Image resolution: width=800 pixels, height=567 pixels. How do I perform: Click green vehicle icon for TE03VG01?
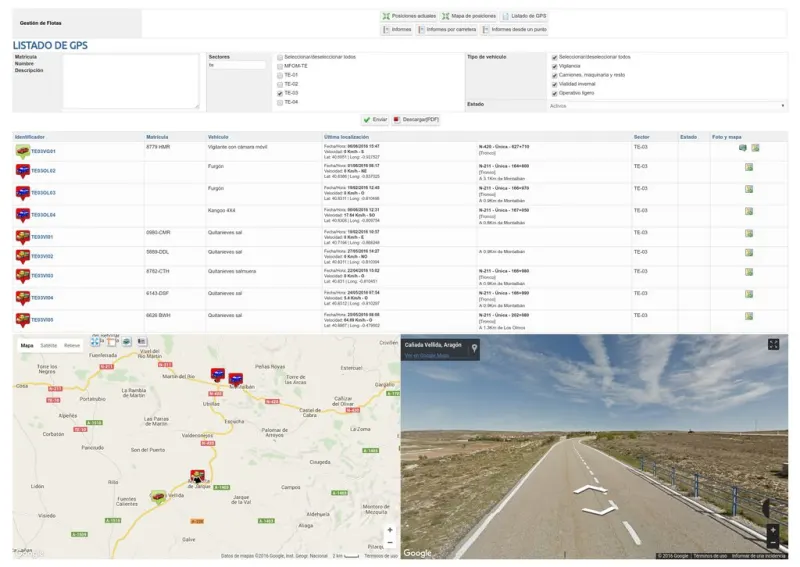tap(22, 152)
